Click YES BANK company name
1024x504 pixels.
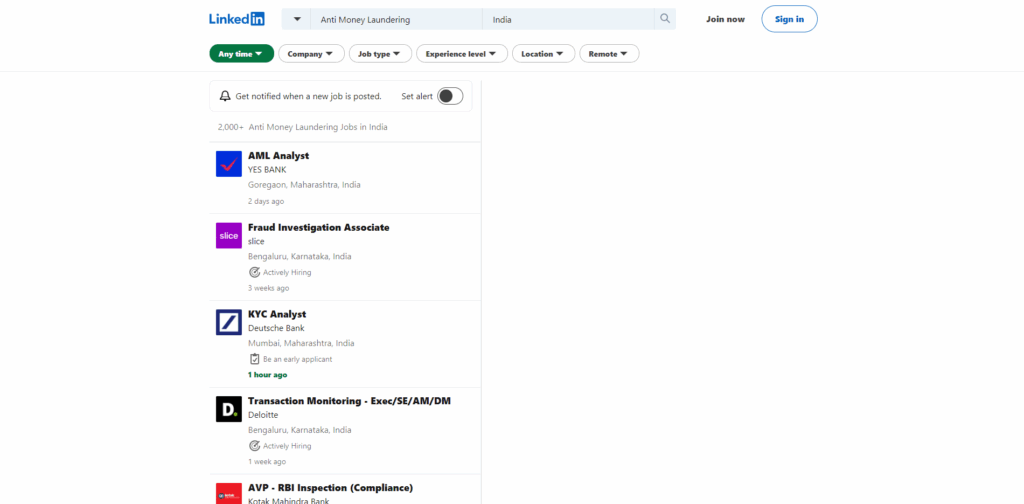pyautogui.click(x=267, y=170)
